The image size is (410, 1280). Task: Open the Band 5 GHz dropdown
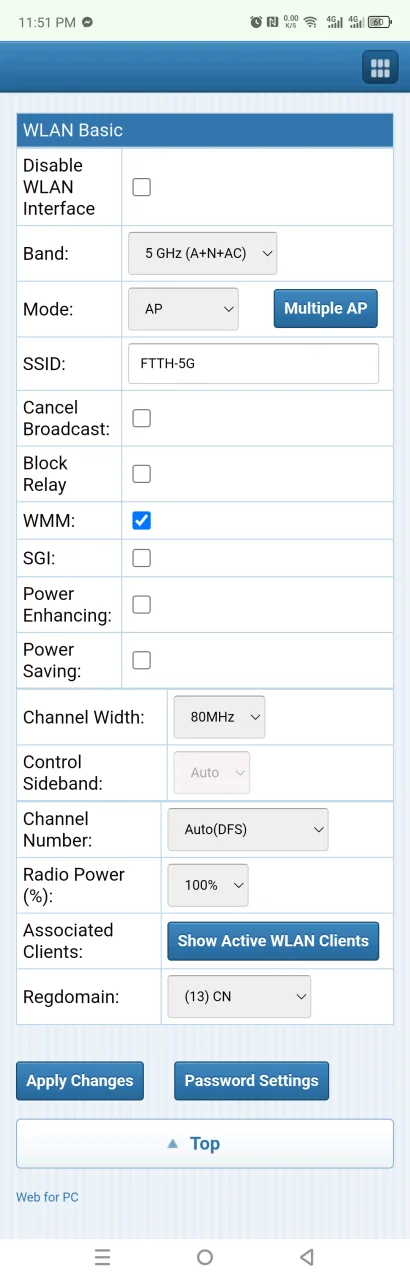coord(203,253)
